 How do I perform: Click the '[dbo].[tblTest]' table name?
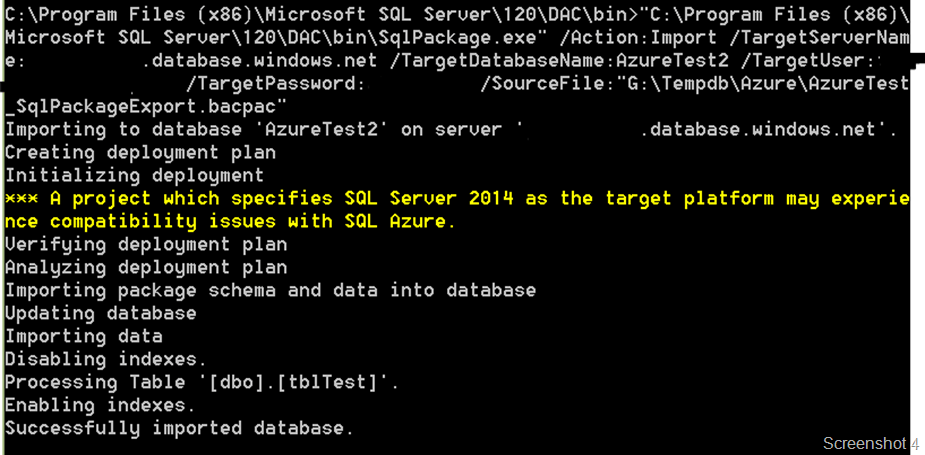tap(301, 382)
